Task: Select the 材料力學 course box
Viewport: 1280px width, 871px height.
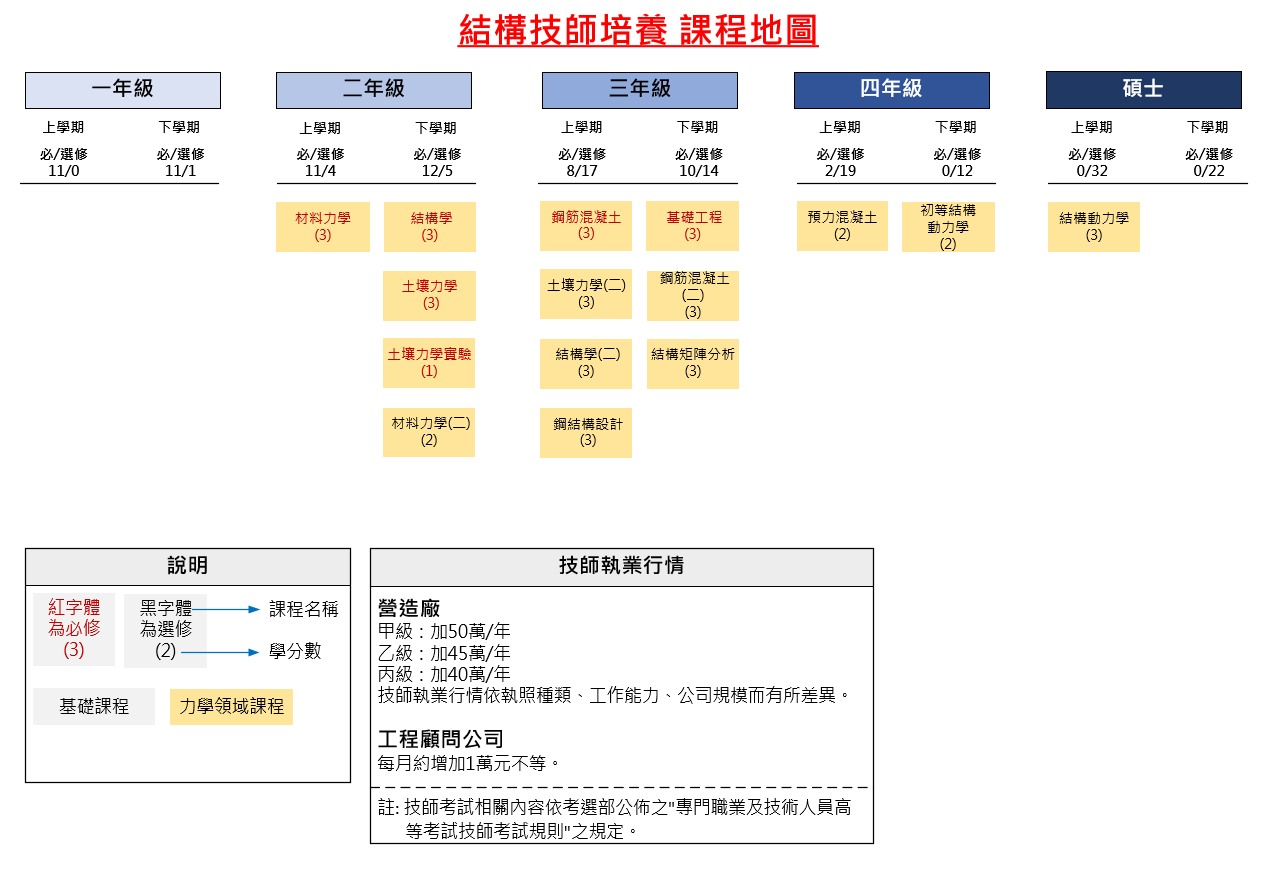Action: tap(323, 226)
